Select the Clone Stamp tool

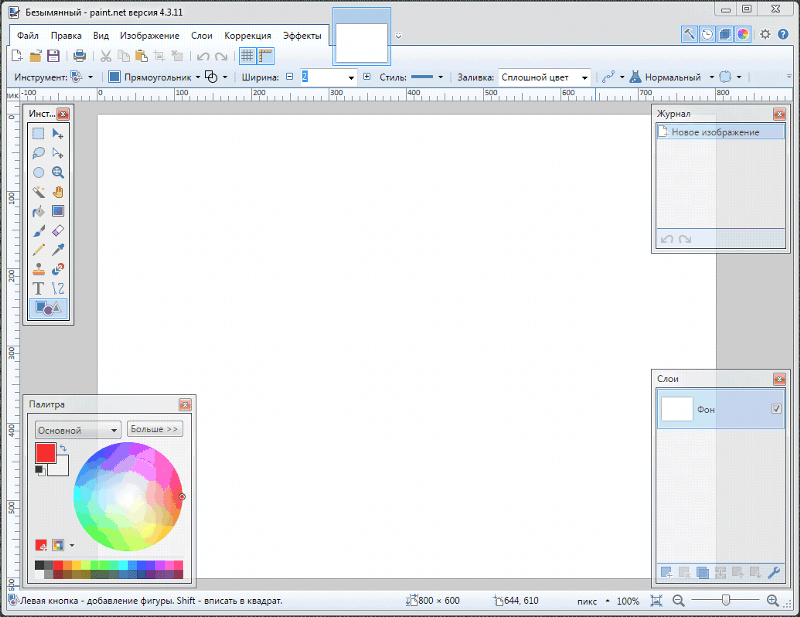(38, 269)
